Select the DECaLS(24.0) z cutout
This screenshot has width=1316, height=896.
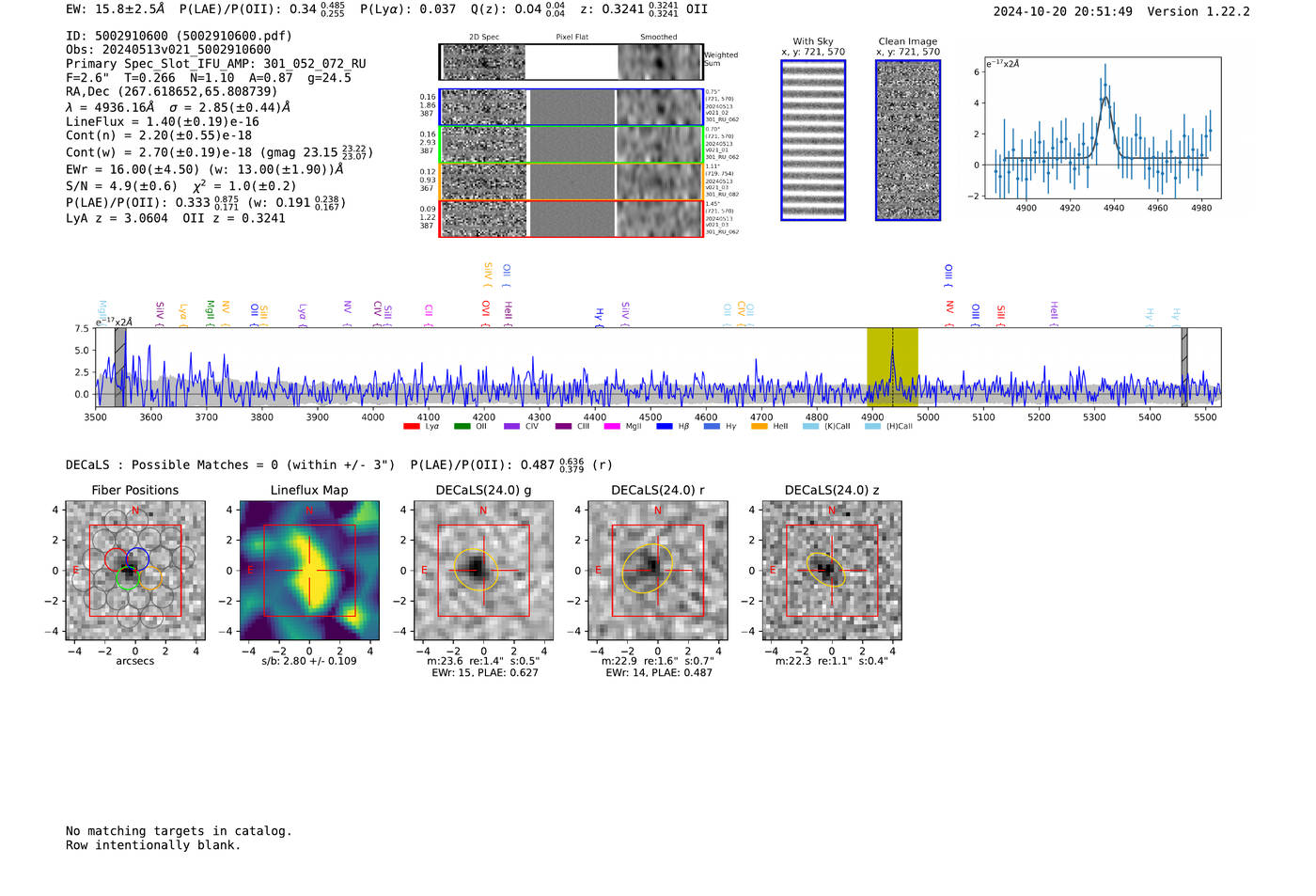(832, 571)
